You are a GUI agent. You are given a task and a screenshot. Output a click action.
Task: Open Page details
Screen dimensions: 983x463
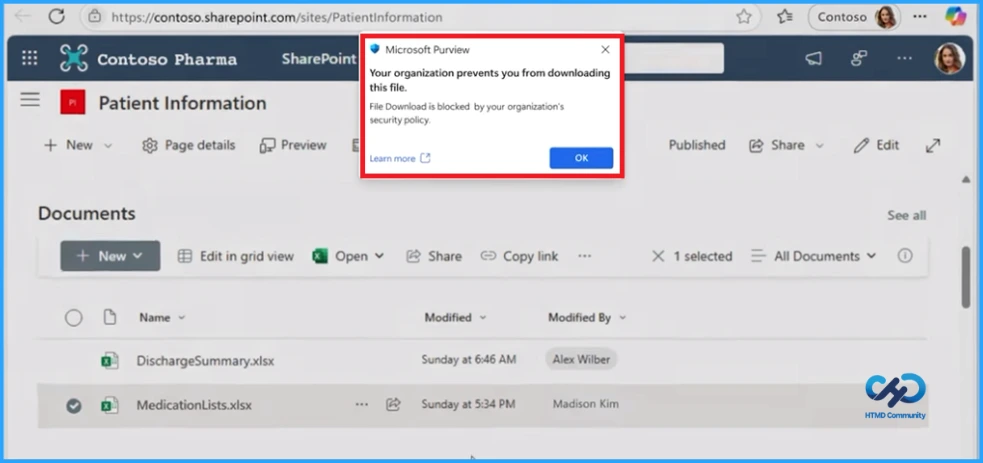[188, 145]
